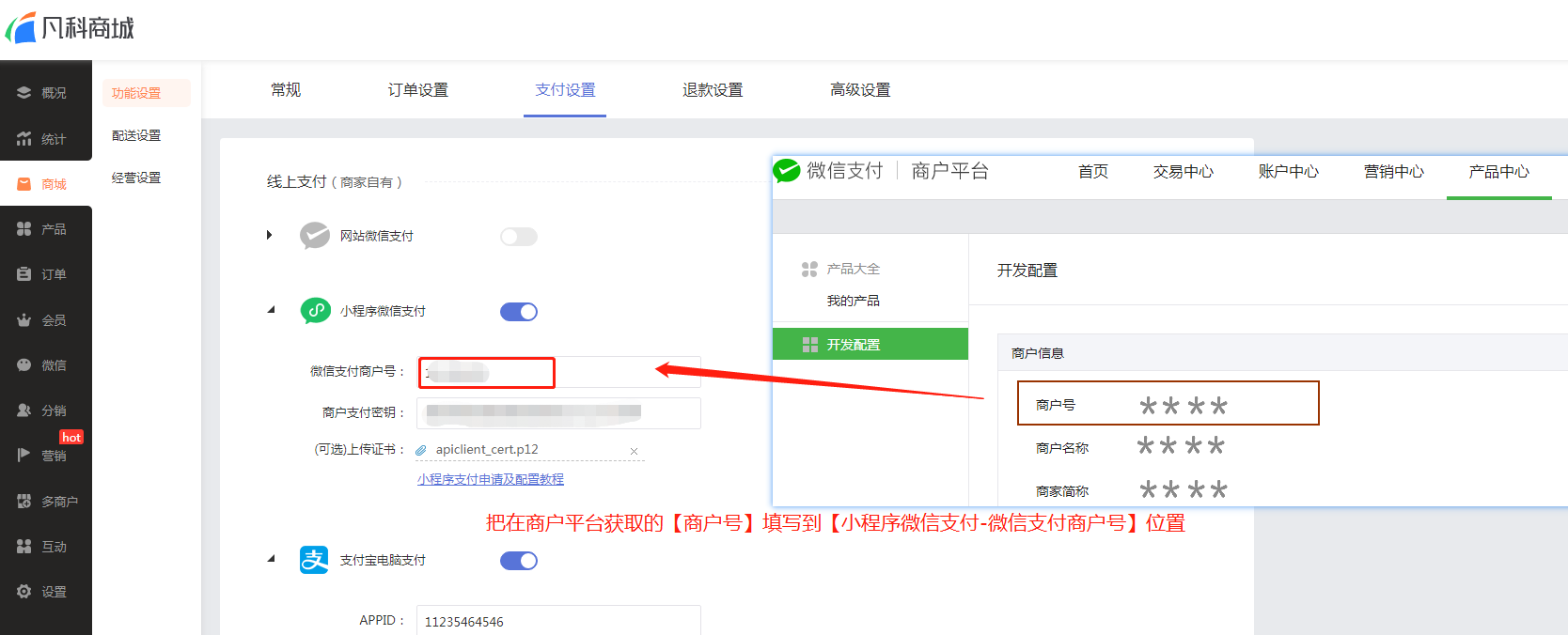The width and height of the screenshot is (1568, 635).
Task: Select 商城 mall icon in sidebar
Action: pos(24,184)
